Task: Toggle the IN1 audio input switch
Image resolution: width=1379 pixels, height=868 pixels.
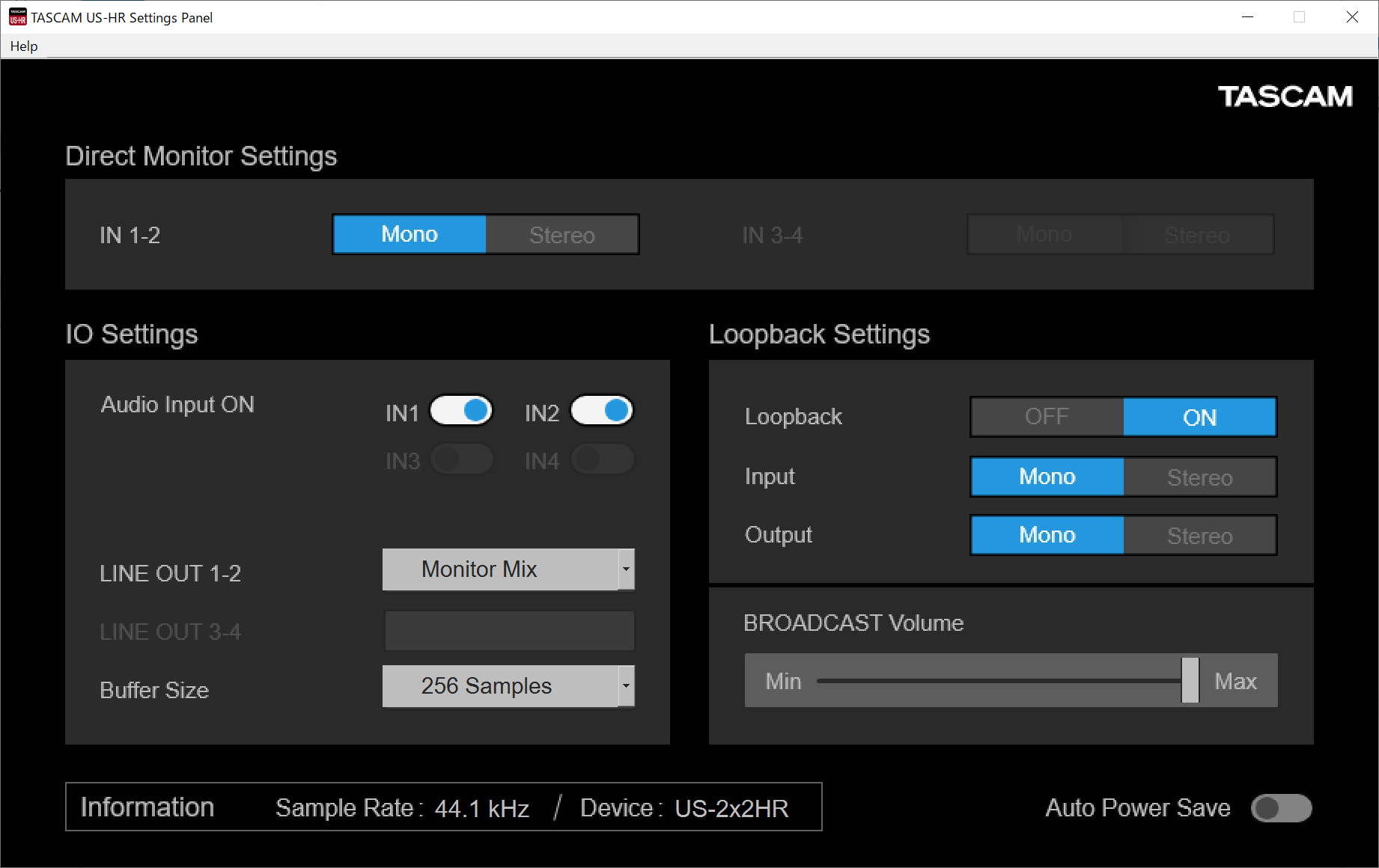Action: tap(461, 411)
